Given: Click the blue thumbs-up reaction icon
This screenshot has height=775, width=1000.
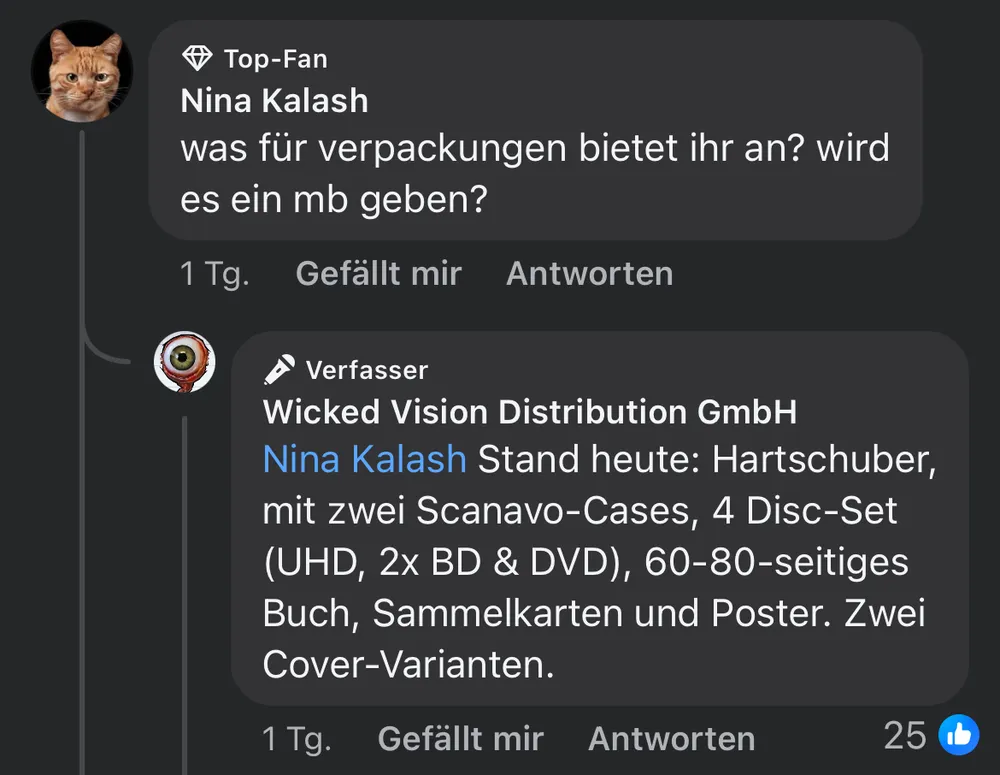Looking at the screenshot, I should 958,736.
